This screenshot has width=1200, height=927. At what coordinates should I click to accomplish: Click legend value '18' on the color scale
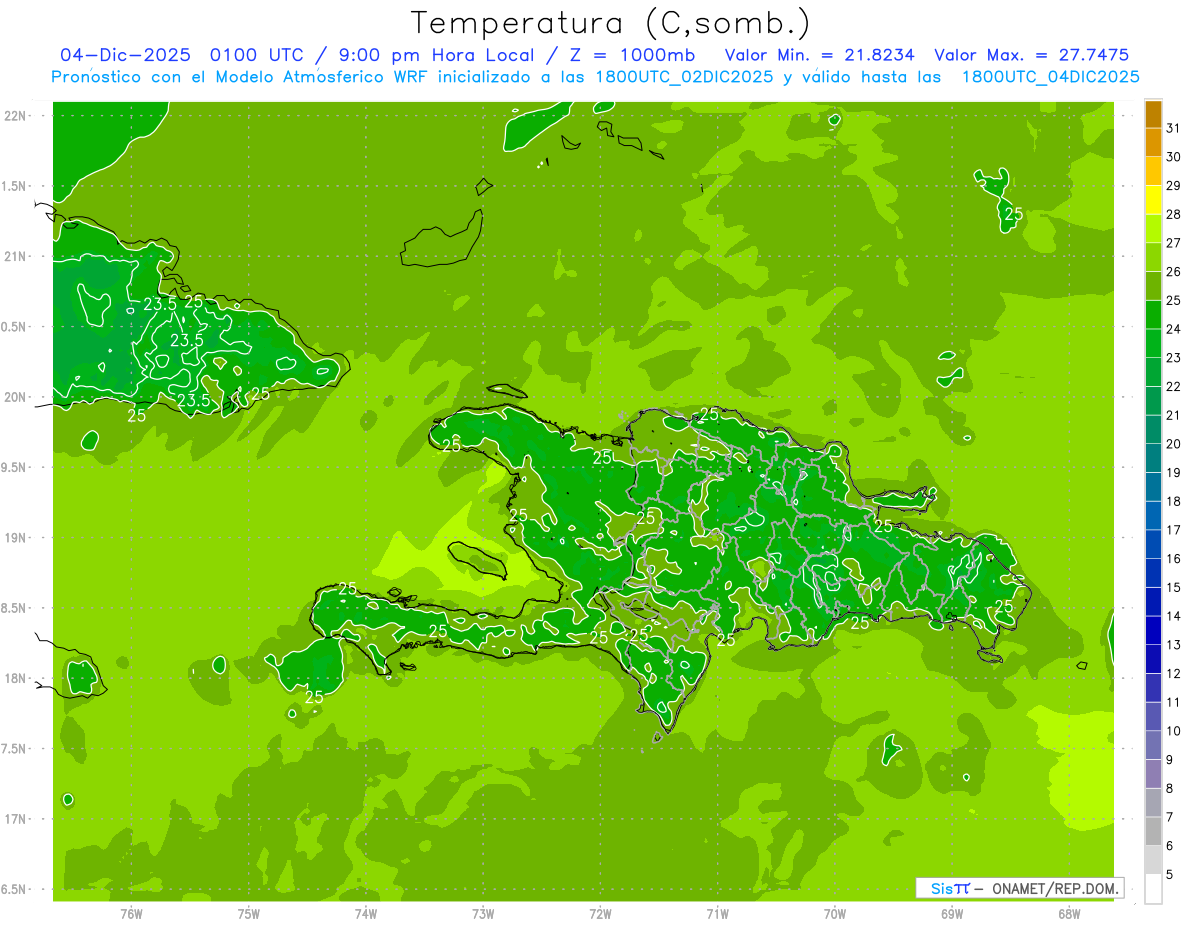[1174, 502]
